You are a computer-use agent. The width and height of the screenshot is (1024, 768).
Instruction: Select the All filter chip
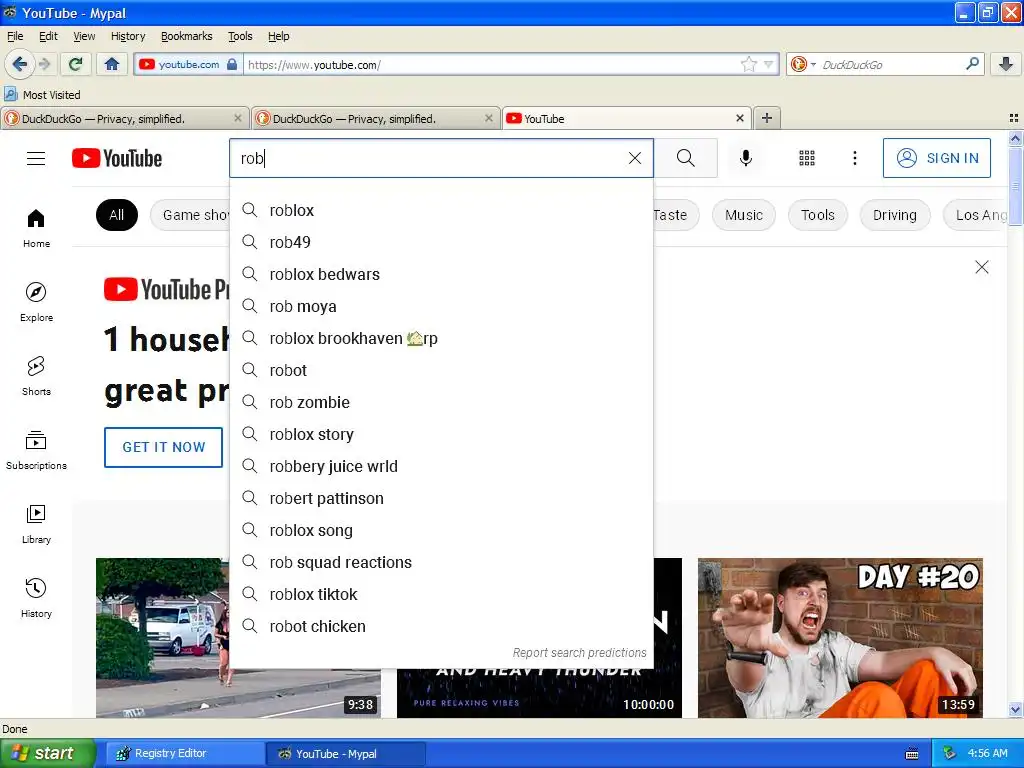116,215
